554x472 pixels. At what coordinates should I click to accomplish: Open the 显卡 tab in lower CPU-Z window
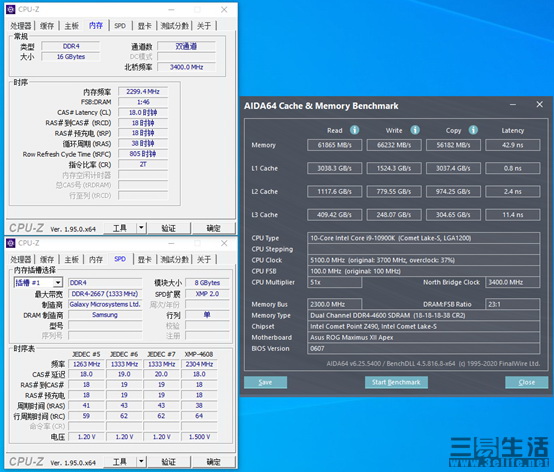click(145, 260)
